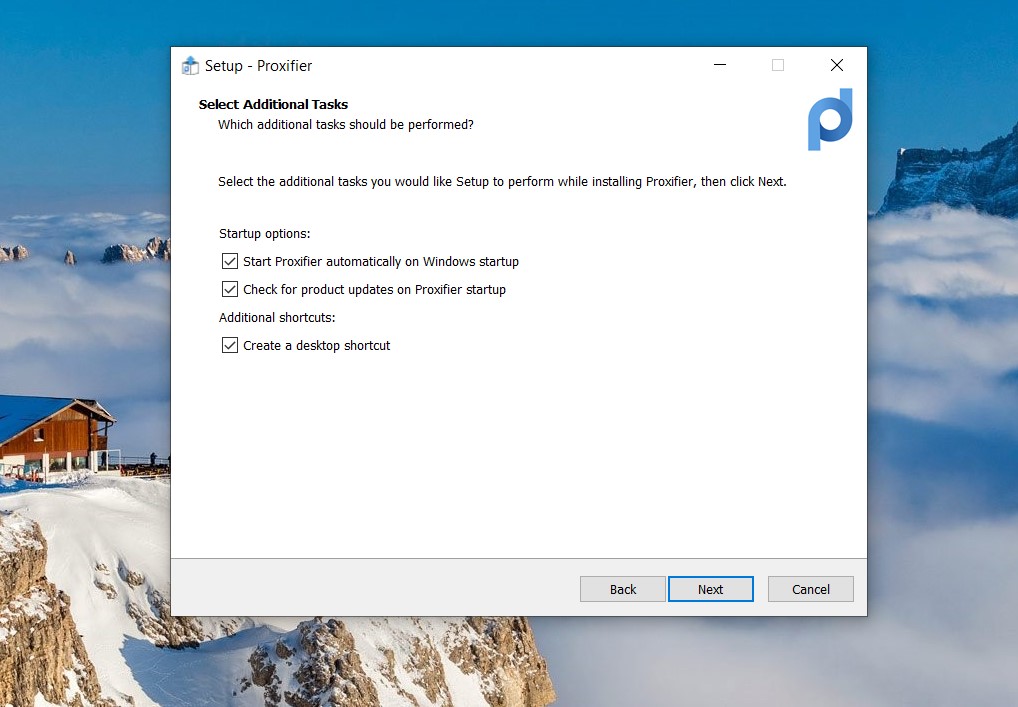This screenshot has height=707, width=1018.
Task: Click the 'Select Additional Tasks' heading
Action: point(273,105)
